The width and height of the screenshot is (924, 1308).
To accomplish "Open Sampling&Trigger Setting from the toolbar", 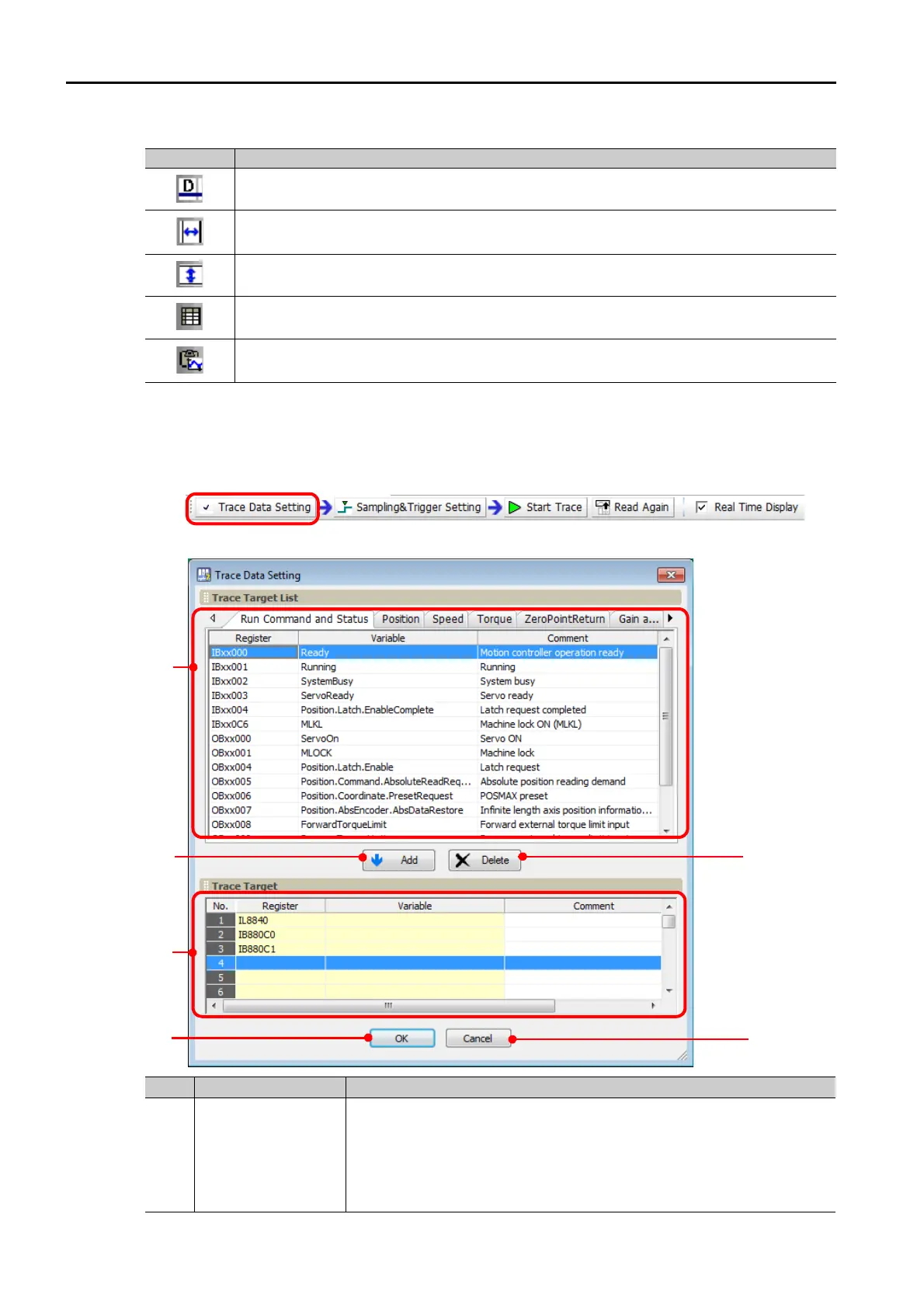I will [x=410, y=507].
